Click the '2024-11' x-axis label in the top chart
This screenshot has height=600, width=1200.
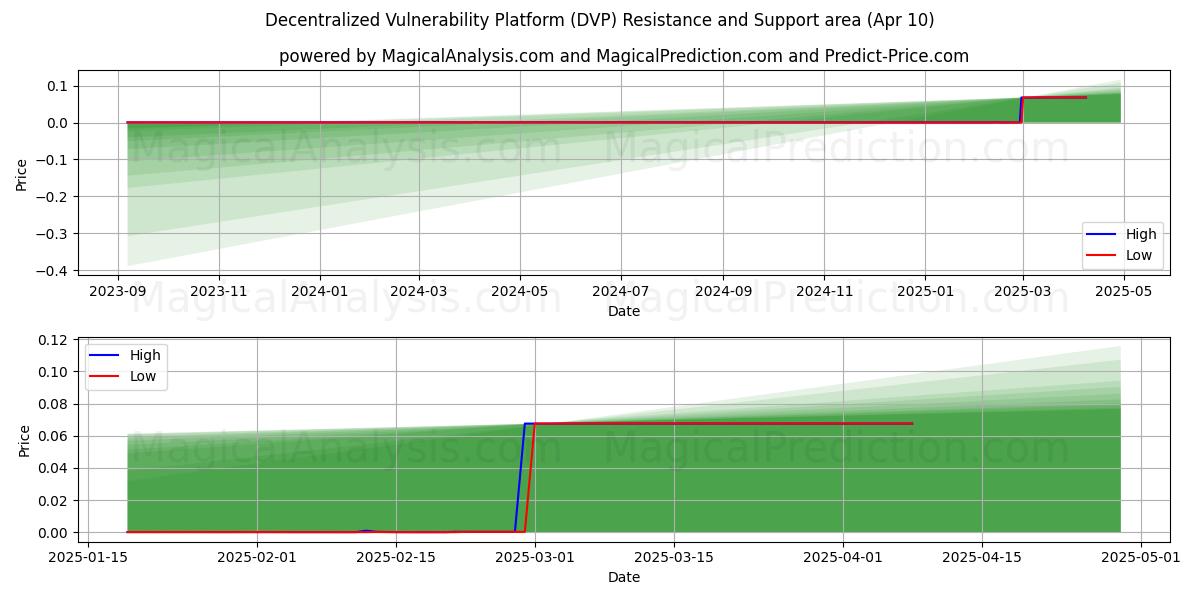824,291
